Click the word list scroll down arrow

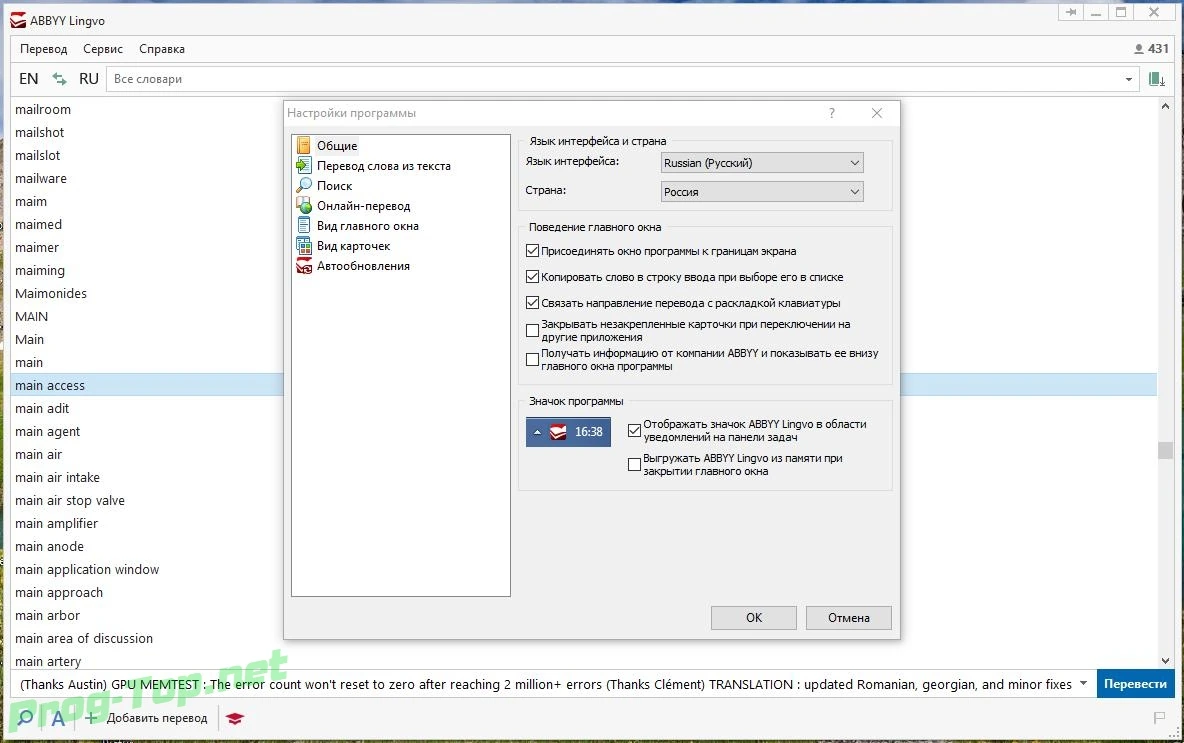[1165, 661]
